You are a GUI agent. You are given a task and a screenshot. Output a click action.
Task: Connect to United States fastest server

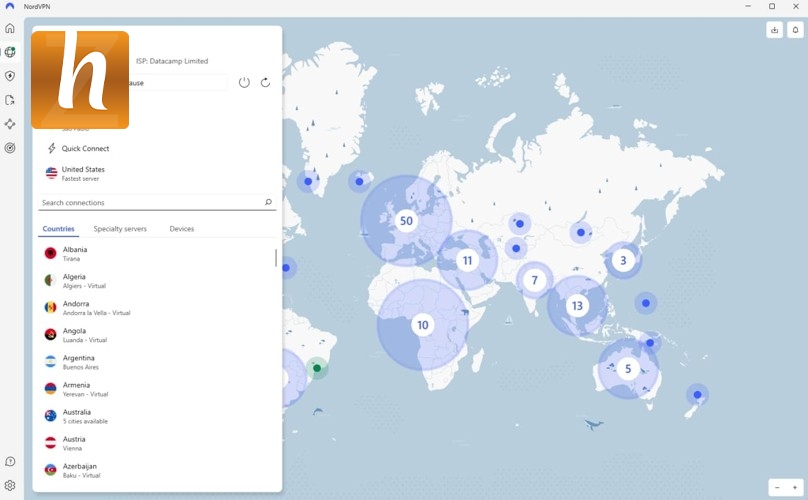pyautogui.click(x=82, y=173)
